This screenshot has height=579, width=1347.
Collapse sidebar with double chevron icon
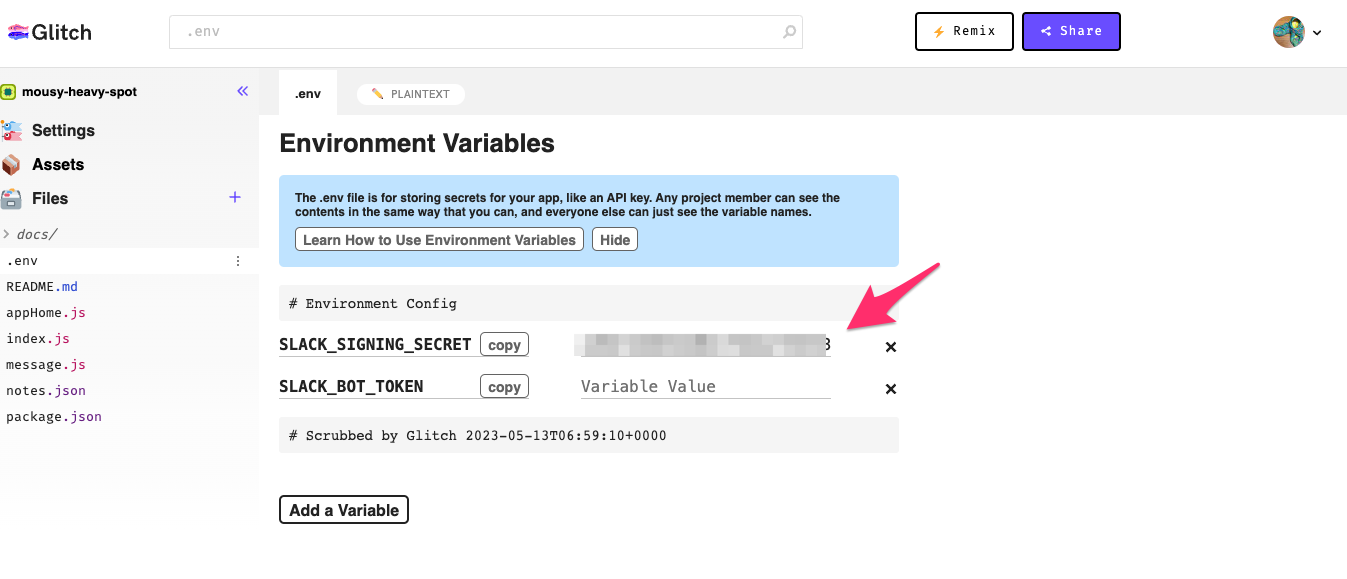tap(242, 91)
